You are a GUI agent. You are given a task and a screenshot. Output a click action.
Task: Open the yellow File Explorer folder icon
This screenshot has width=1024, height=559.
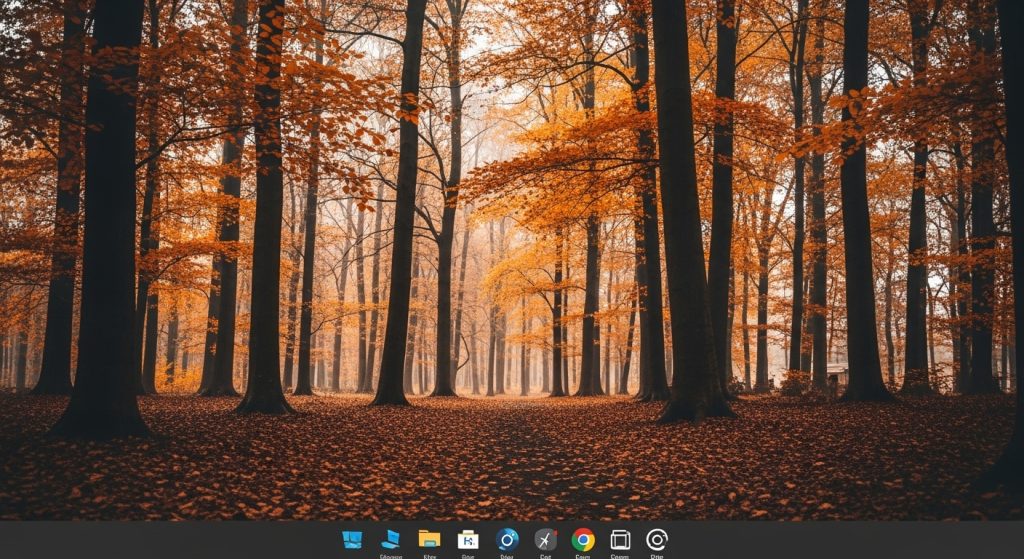point(429,539)
